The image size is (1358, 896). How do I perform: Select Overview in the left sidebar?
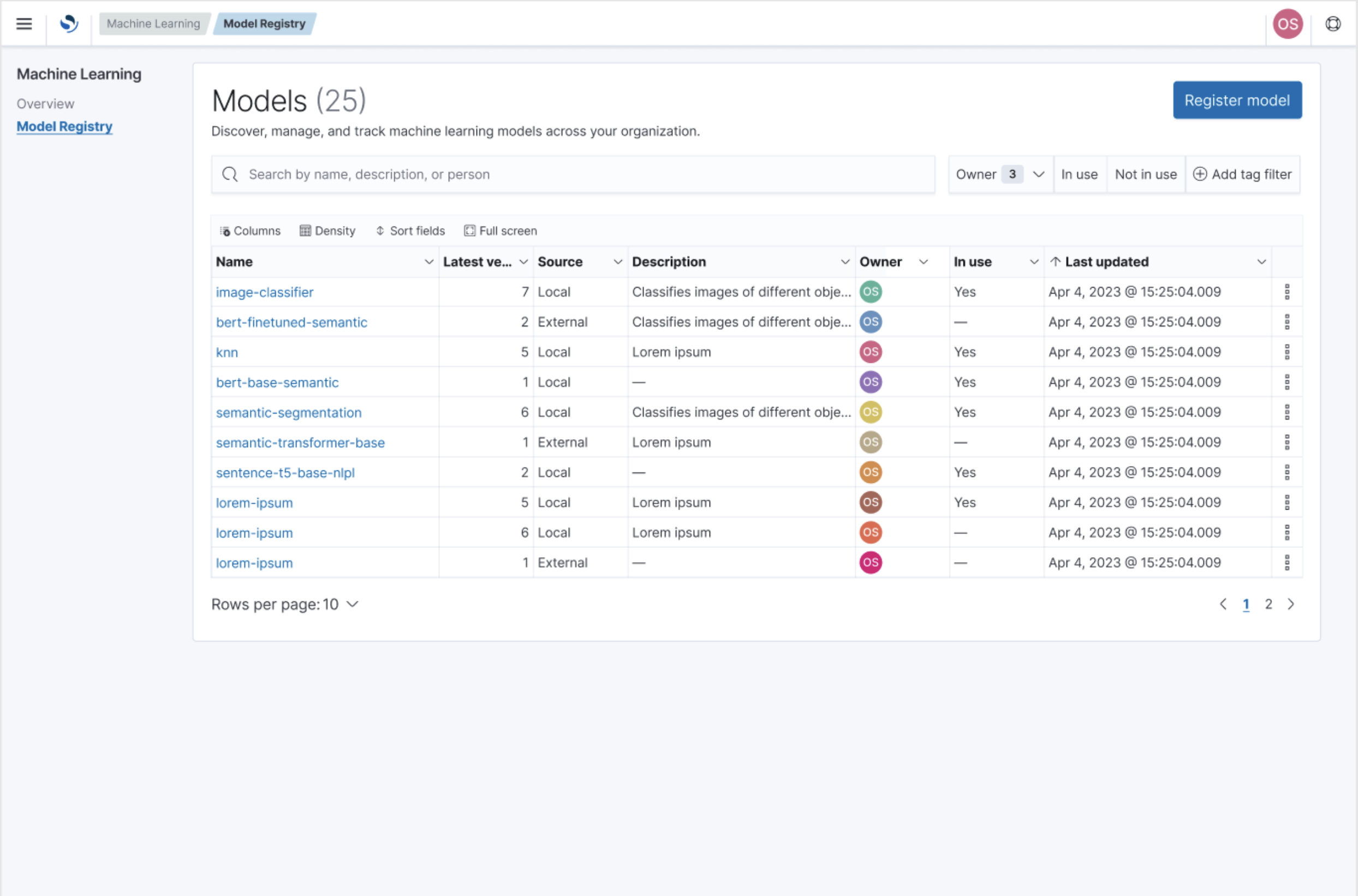coord(45,104)
